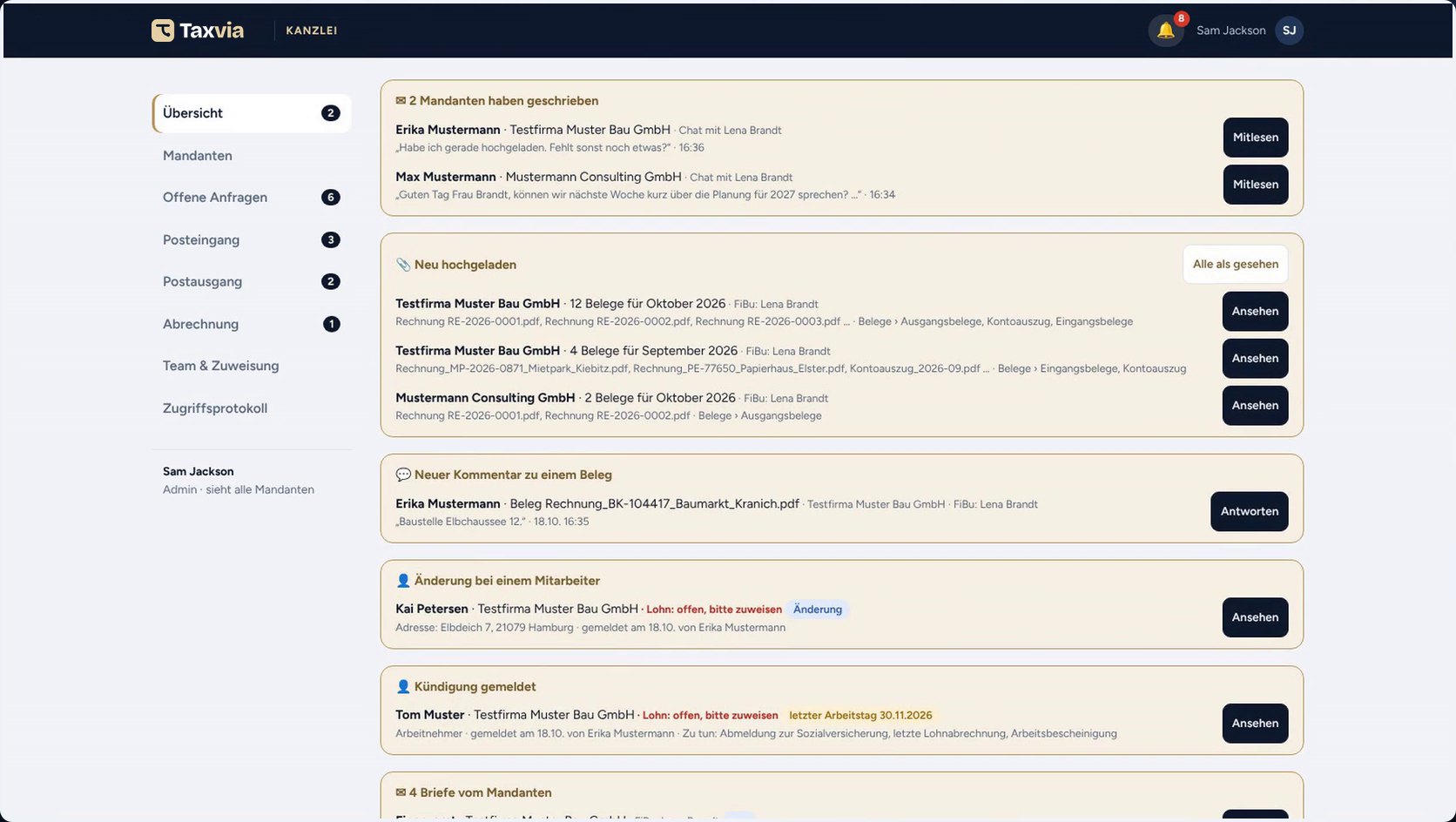Click the Übersicht count badge 2
Viewport: 1456px width, 822px height.
click(330, 113)
